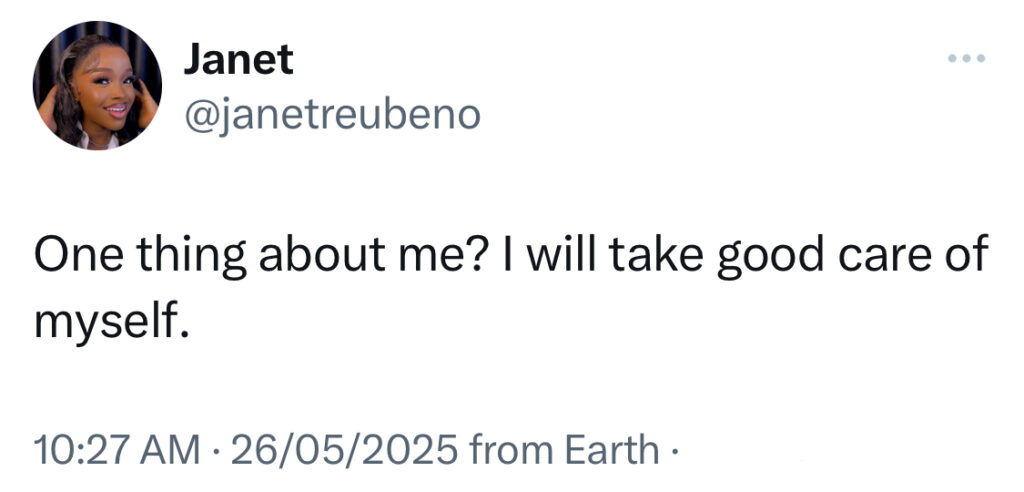Open the three-dot more options menu
The image size is (1024, 492).
(x=967, y=58)
